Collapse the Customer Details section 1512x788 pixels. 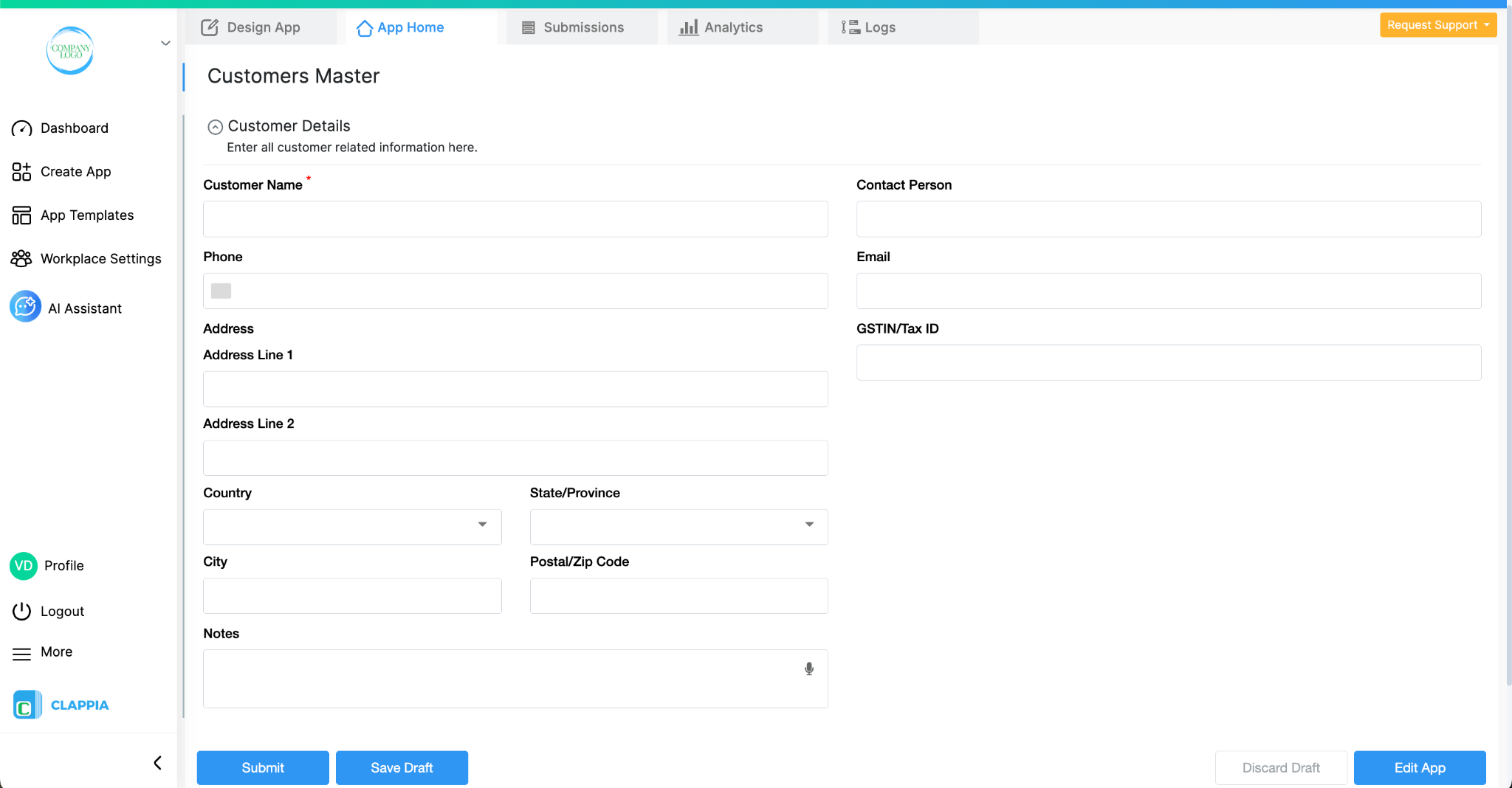coord(215,126)
